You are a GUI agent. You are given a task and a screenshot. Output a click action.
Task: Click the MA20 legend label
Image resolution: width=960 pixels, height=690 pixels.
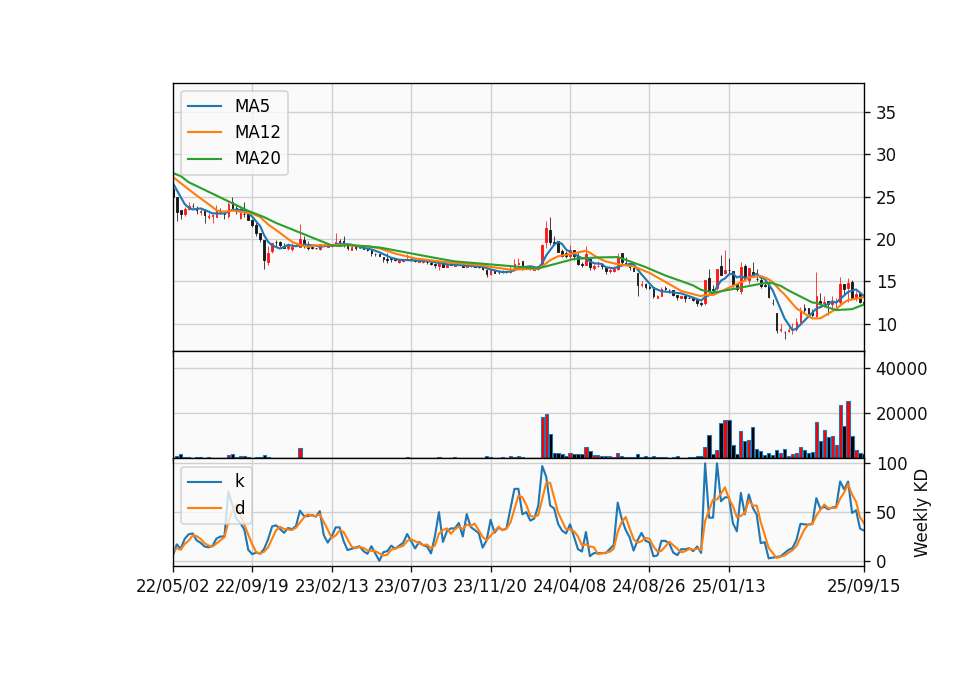coord(257,158)
